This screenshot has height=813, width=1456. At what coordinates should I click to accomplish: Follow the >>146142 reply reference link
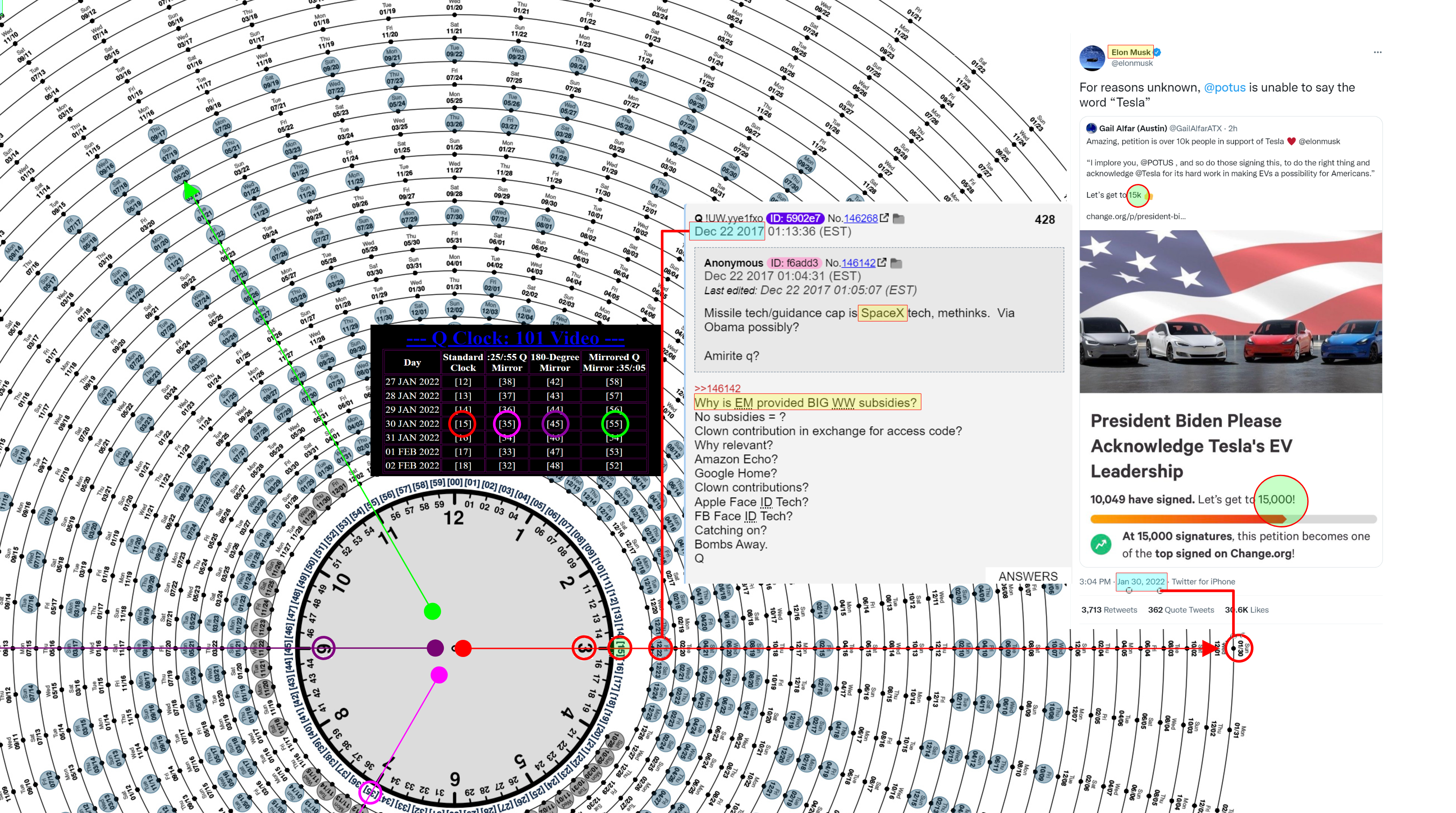tap(717, 389)
